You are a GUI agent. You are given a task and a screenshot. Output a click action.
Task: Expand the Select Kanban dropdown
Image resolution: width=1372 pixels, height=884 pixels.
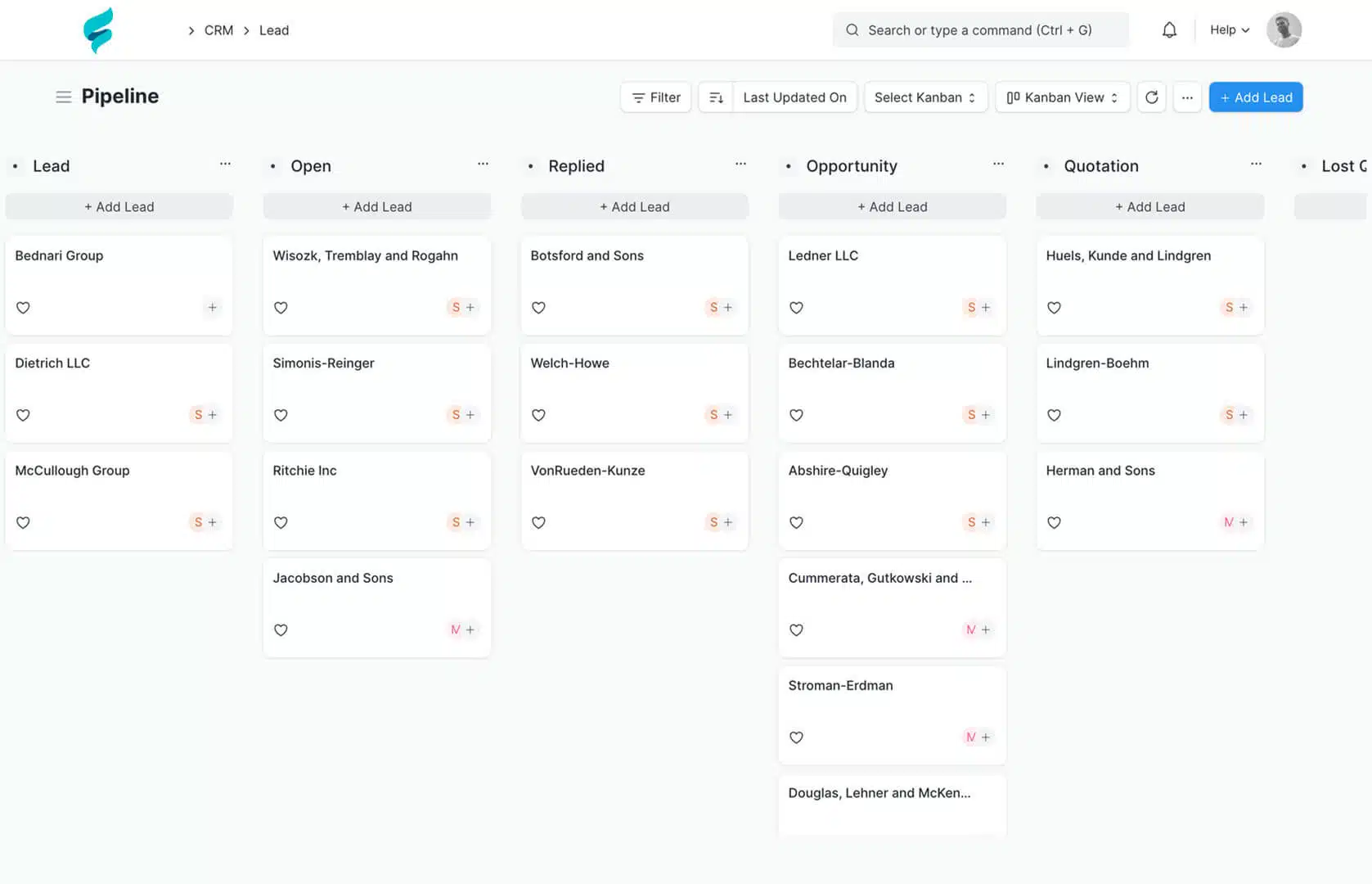(x=925, y=97)
